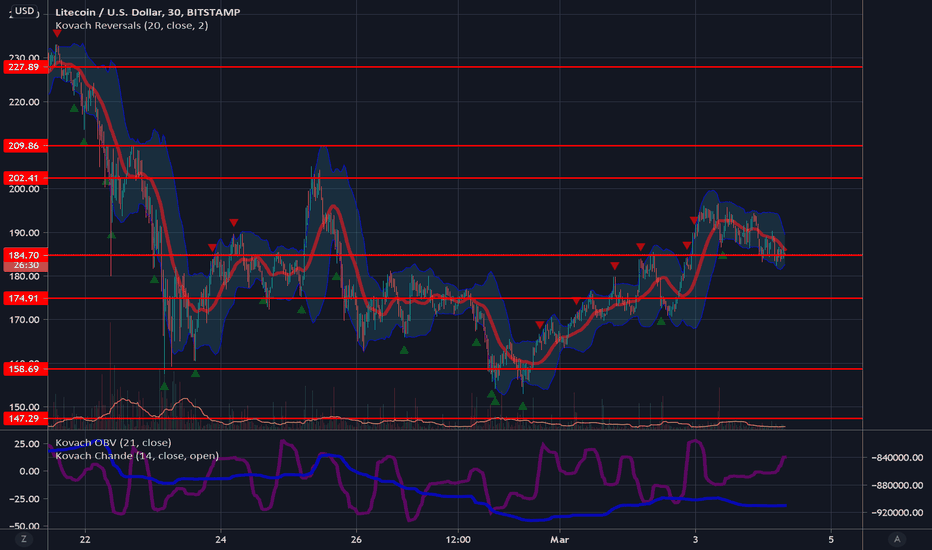Click the 5 date on time axis
The height and width of the screenshot is (550, 932).
coord(831,540)
